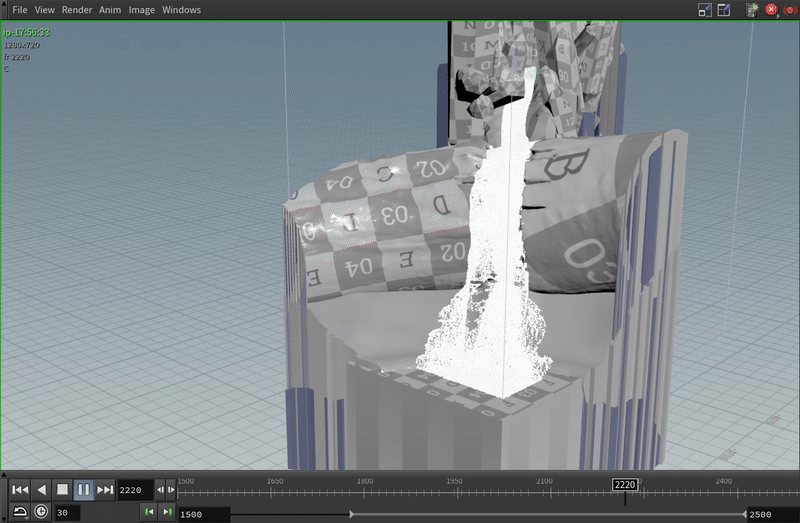This screenshot has height=523, width=800.
Task: Click the first viewer layout icon
Action: click(x=705, y=10)
